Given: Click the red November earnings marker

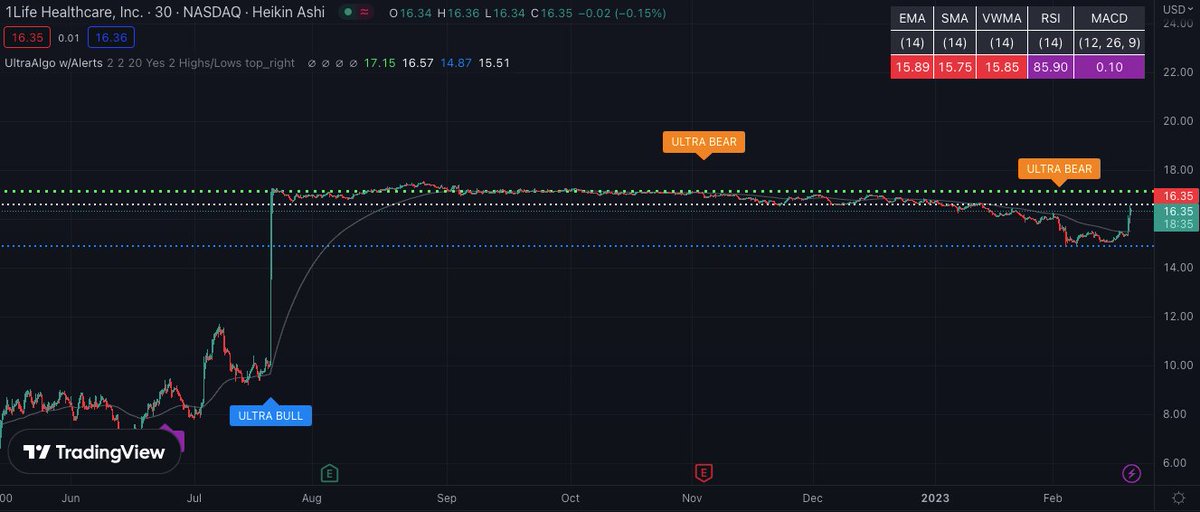Looking at the screenshot, I should click(x=704, y=471).
